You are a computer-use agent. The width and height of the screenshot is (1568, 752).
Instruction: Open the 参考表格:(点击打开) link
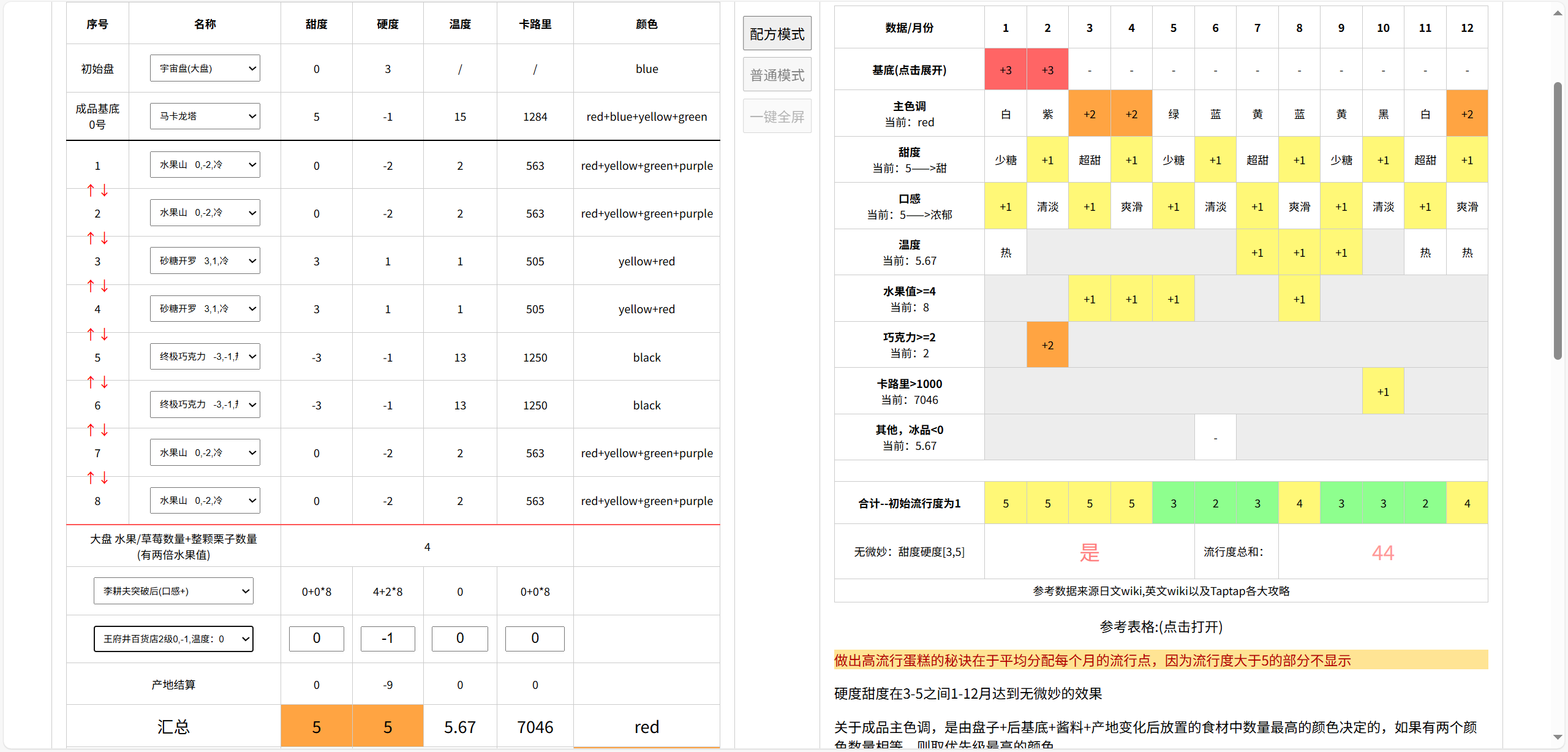click(x=1161, y=627)
